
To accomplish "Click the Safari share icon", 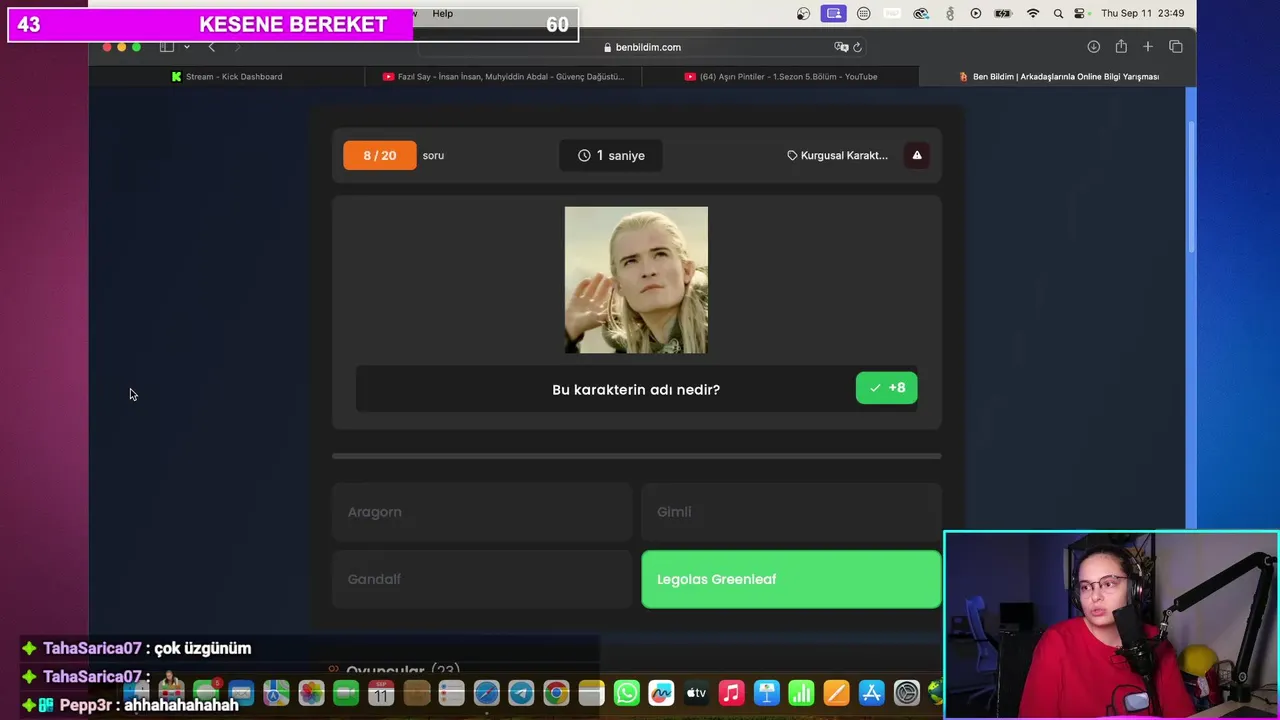I will (x=1121, y=47).
